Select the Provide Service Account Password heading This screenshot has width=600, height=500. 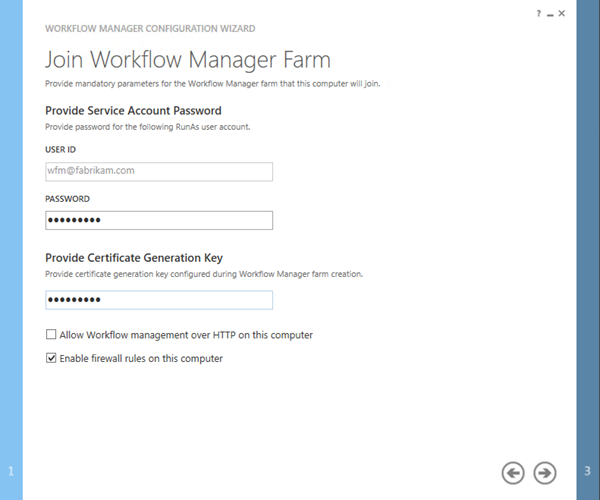coord(133,111)
